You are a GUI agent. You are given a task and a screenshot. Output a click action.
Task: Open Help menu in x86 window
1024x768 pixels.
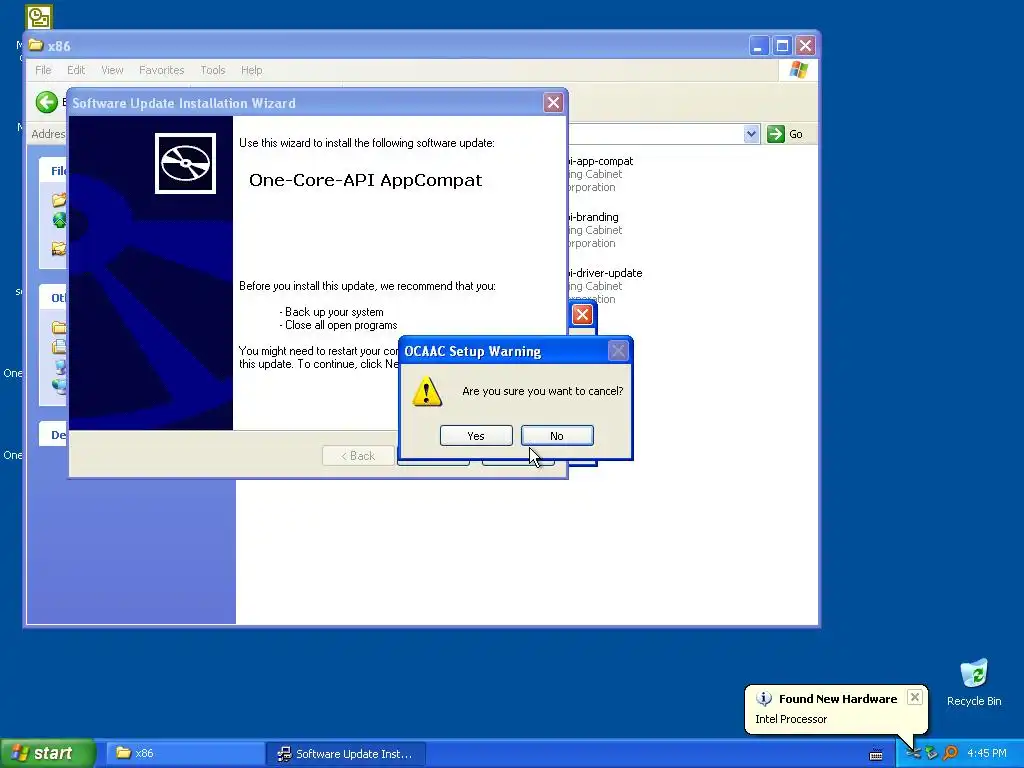pos(251,70)
